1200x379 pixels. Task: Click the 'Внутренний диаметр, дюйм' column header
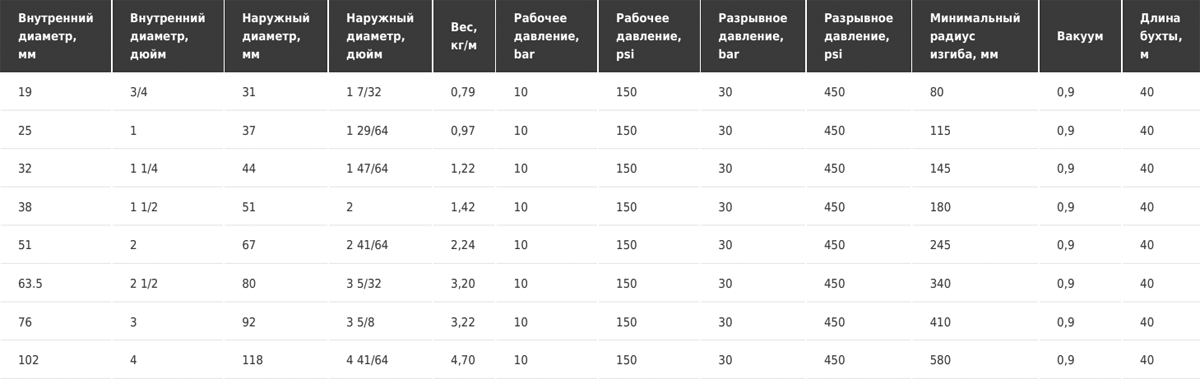point(168,37)
